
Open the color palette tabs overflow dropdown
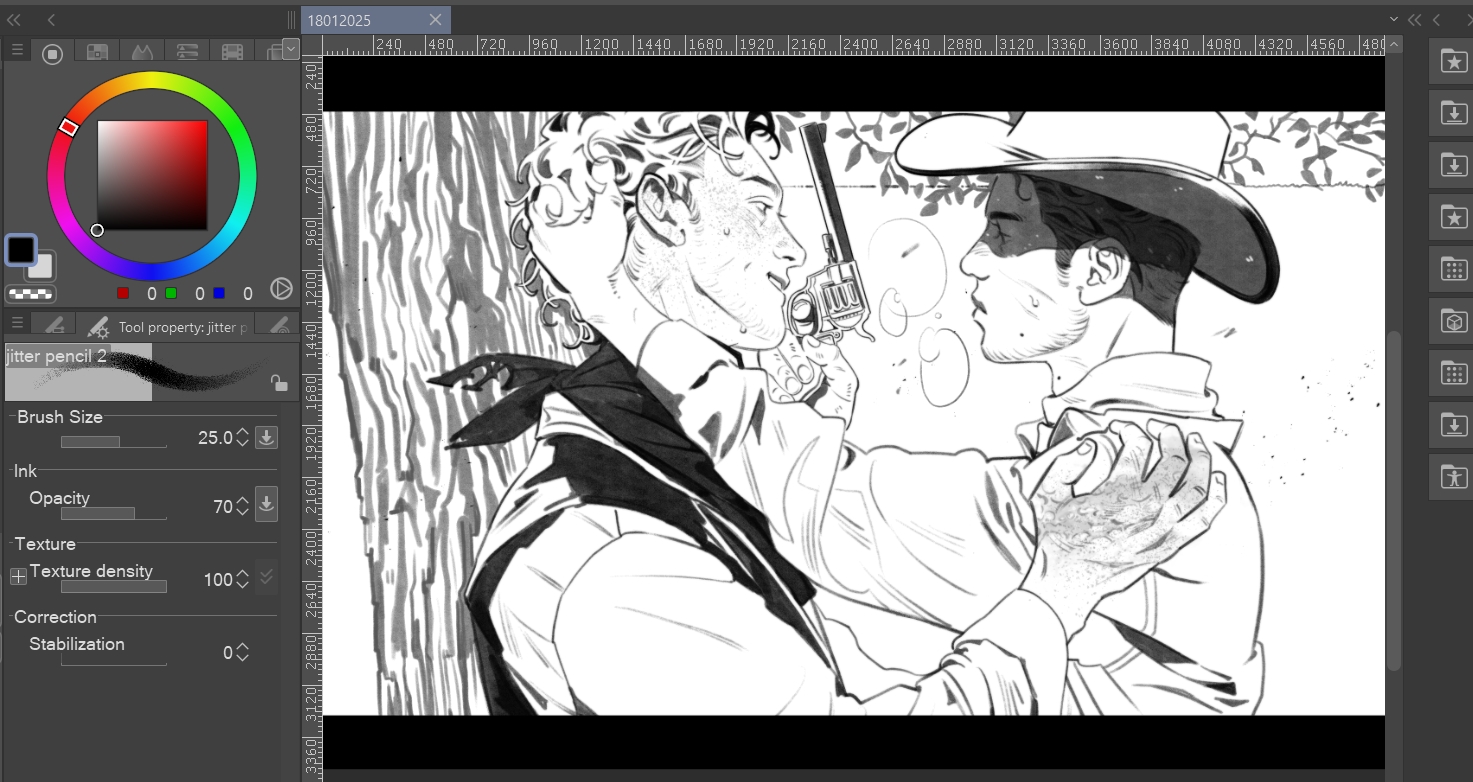coord(290,48)
